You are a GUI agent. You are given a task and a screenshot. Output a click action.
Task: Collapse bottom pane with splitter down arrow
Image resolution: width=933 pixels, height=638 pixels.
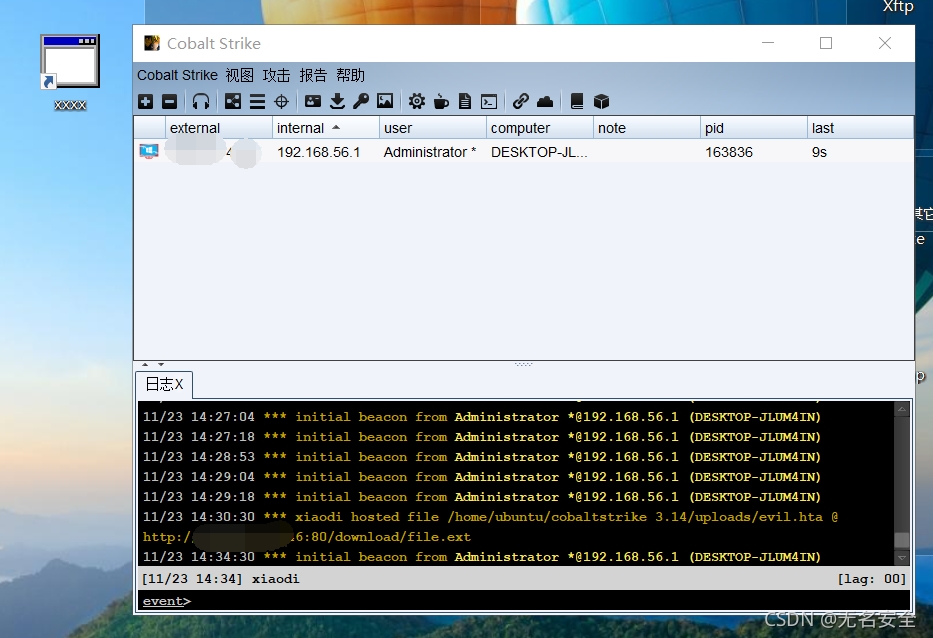161,364
